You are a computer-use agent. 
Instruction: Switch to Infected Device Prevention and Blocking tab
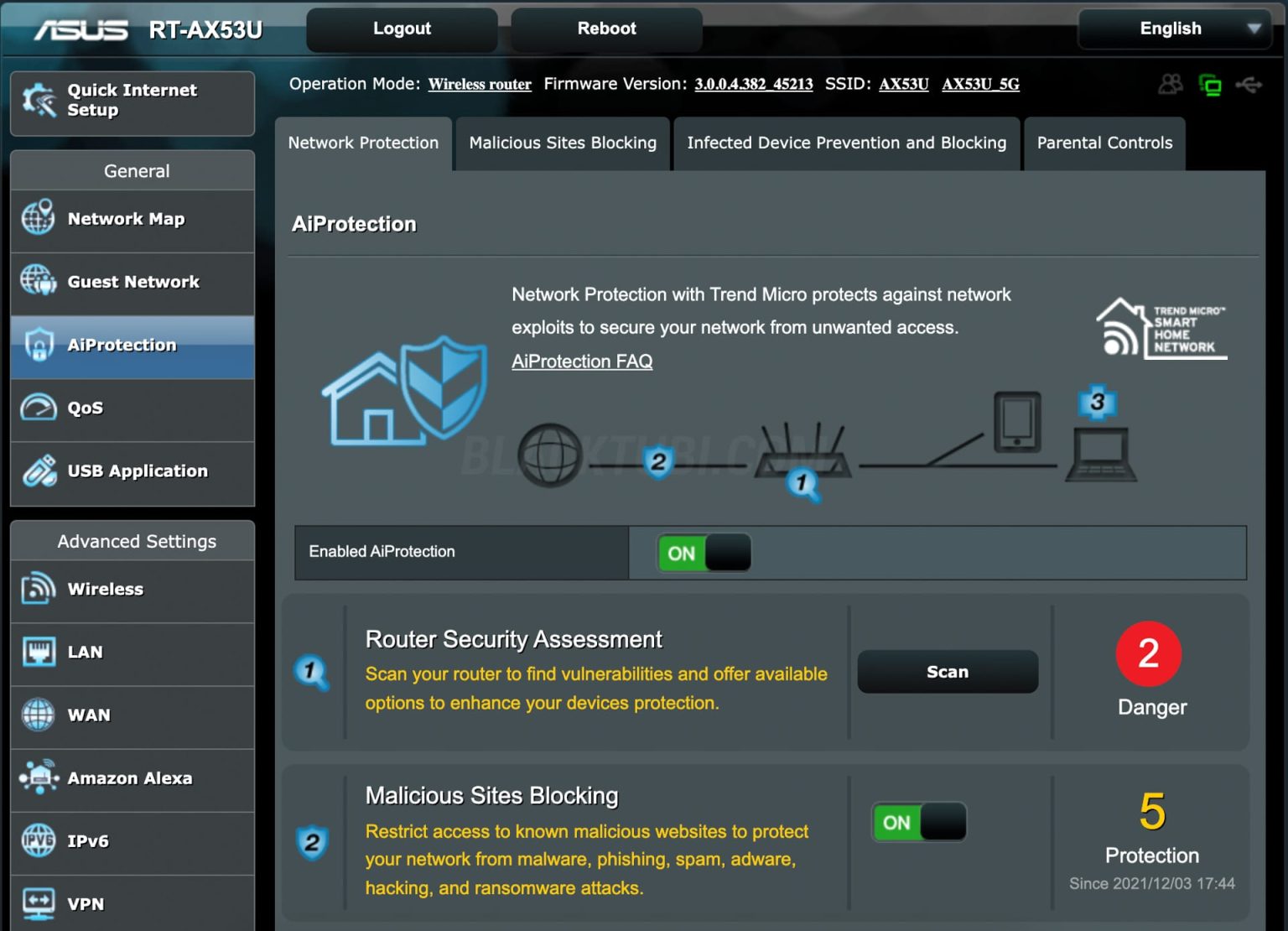point(846,143)
